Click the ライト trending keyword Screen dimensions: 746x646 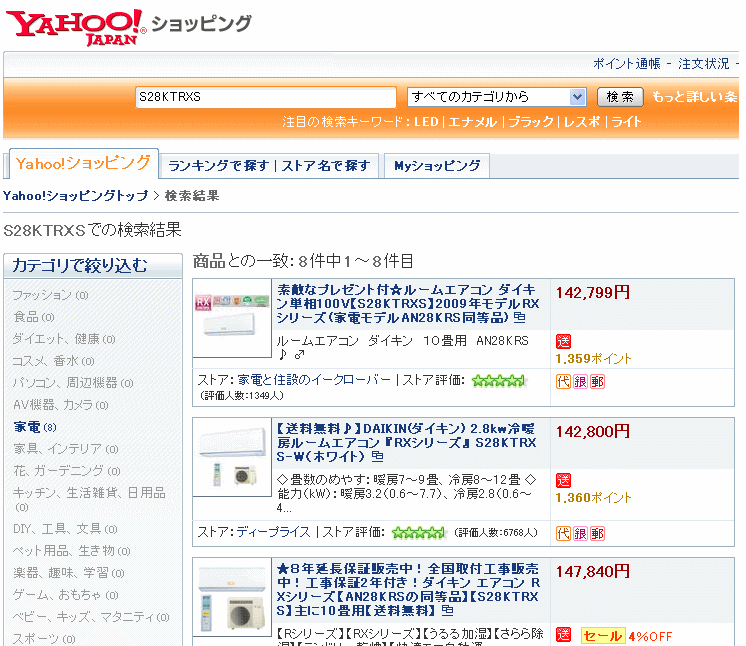[x=626, y=122]
